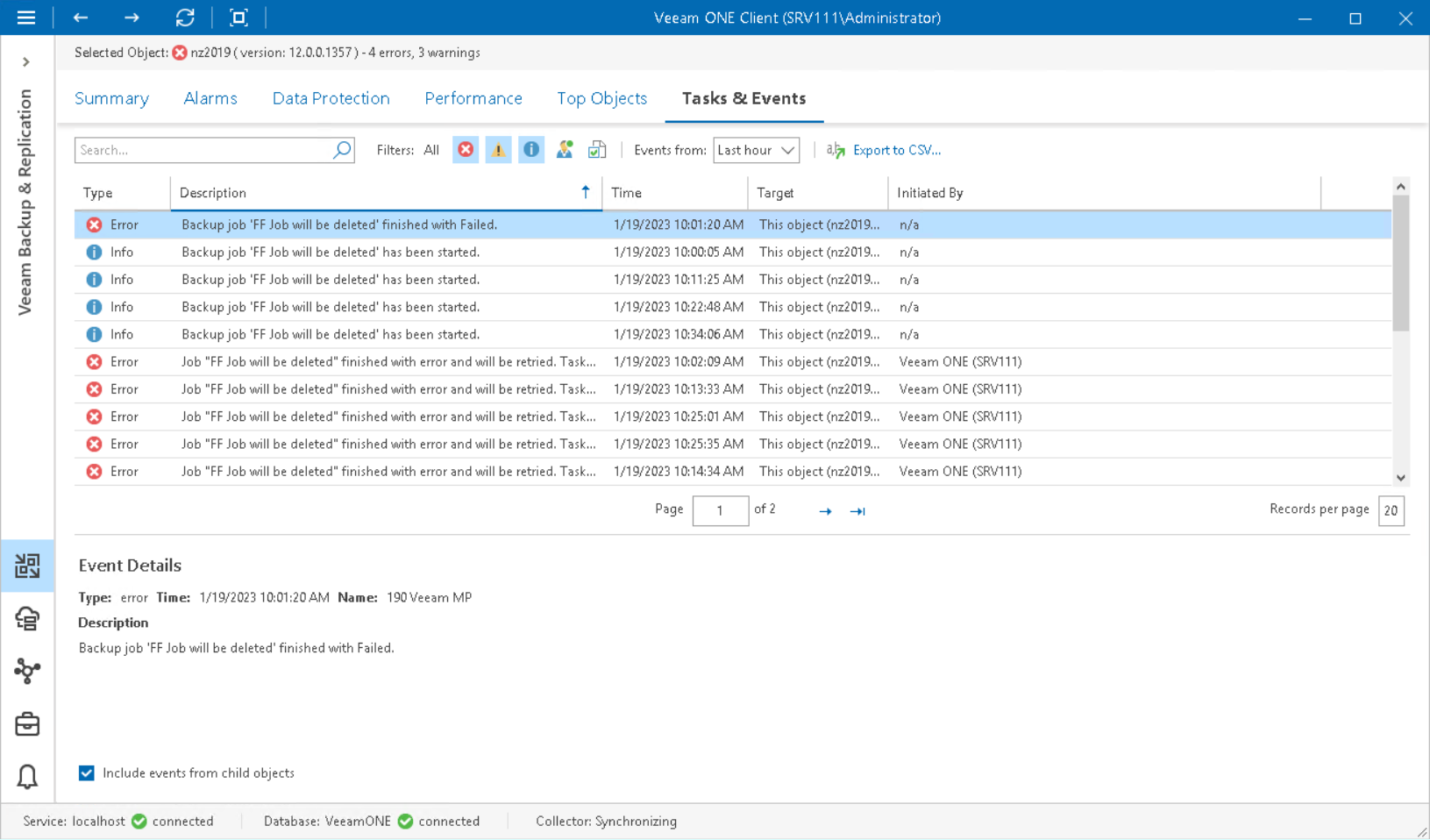Click the back navigation arrow icon
This screenshot has height=840, width=1430.
[x=80, y=18]
